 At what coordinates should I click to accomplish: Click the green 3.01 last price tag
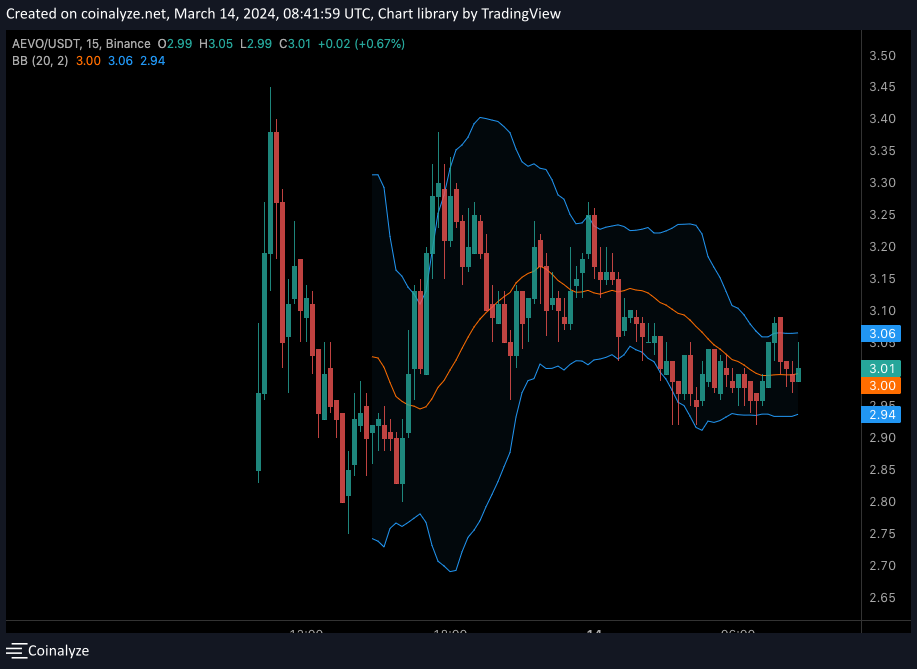[x=883, y=368]
